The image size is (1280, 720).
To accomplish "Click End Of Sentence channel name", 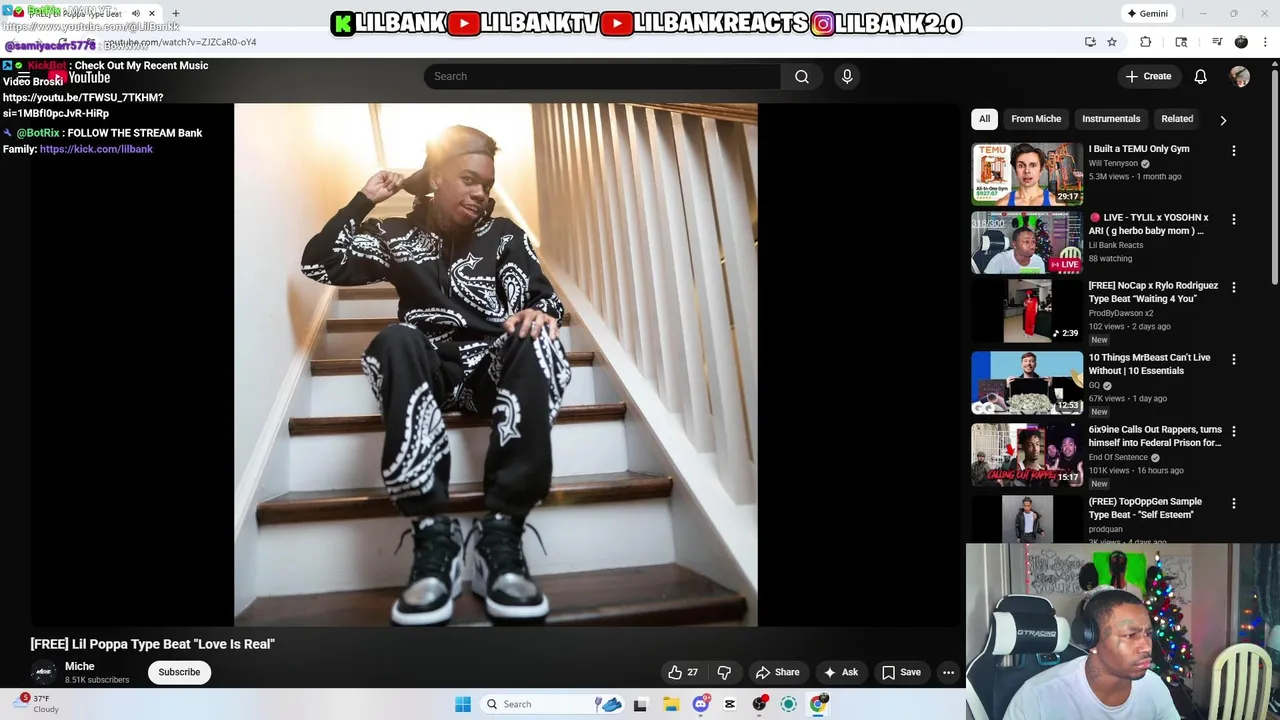I will (1118, 457).
